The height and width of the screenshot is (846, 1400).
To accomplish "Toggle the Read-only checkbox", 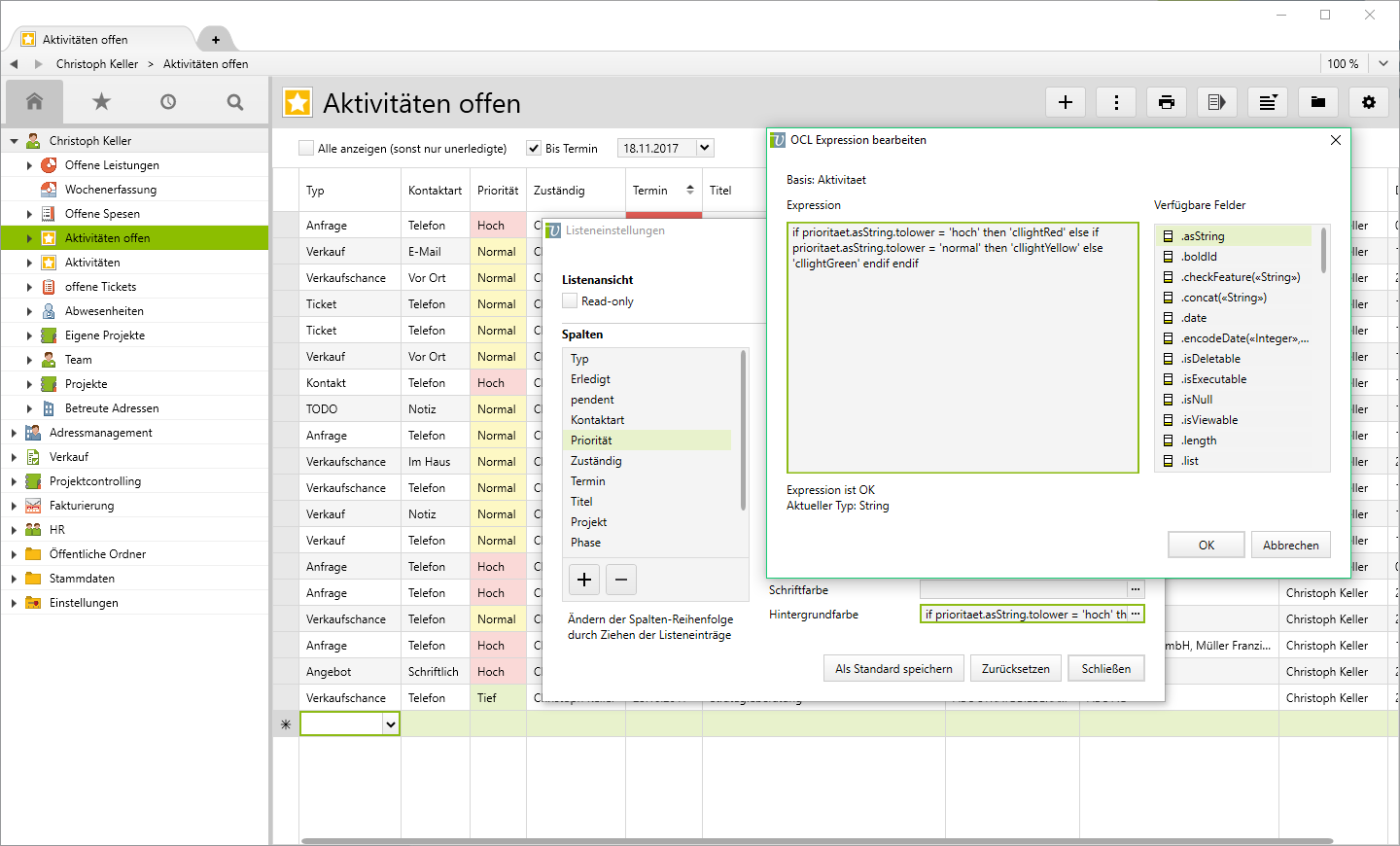I will (571, 301).
